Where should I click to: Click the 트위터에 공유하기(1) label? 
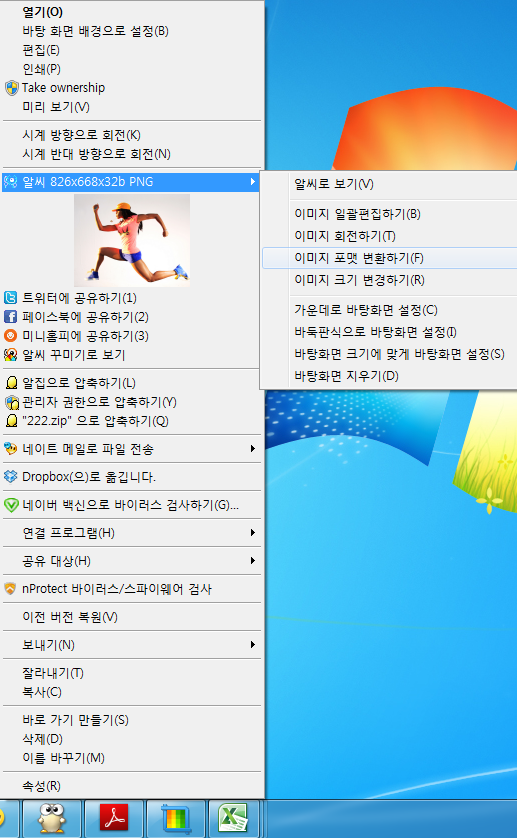click(x=79, y=298)
